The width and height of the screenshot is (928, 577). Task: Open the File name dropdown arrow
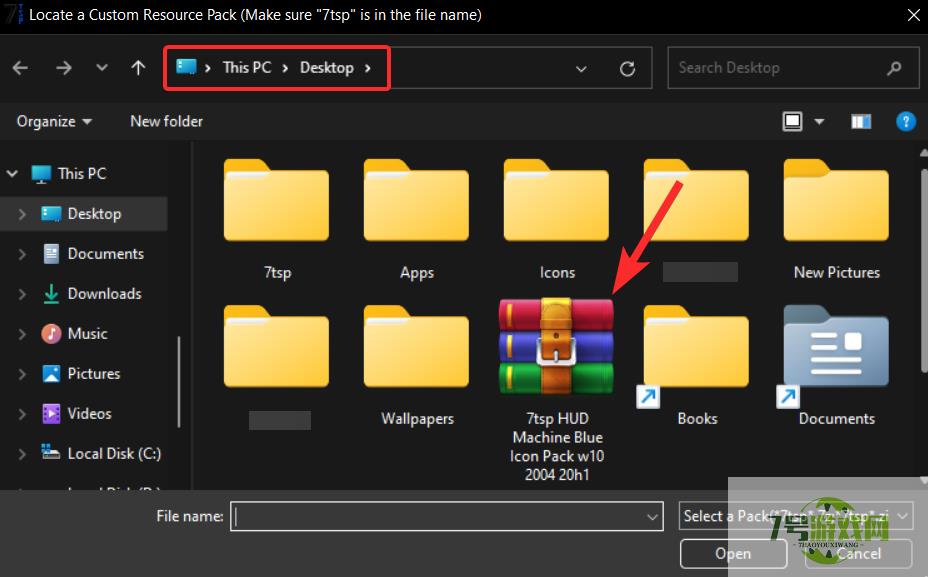(x=652, y=517)
